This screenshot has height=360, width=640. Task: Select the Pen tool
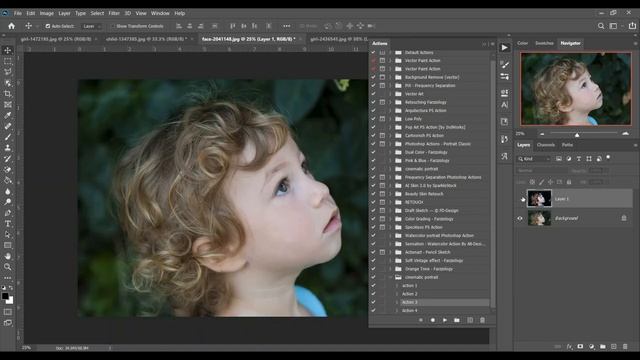coord(8,213)
